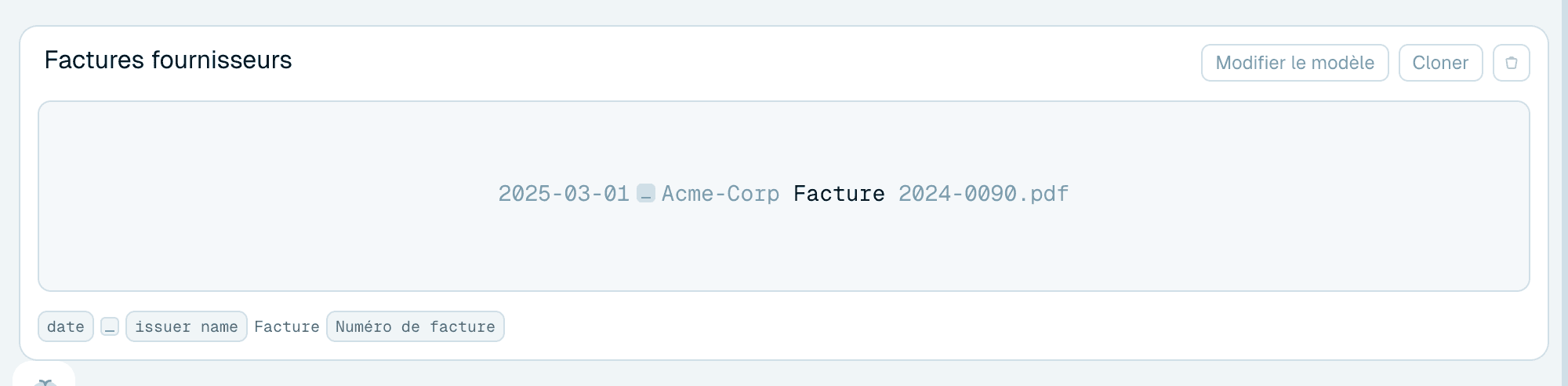Click the plain Facture text in the tag row

point(287,326)
